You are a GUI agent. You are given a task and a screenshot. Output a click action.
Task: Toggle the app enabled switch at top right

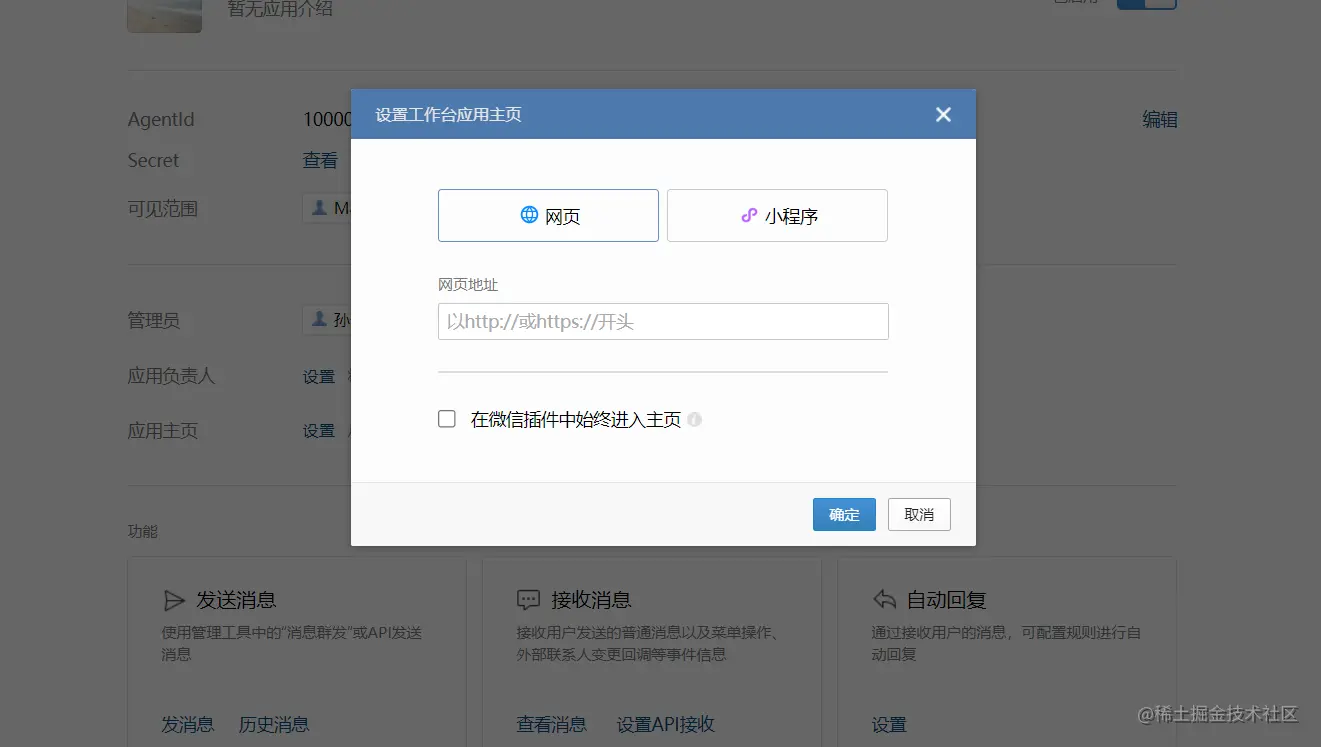click(x=1146, y=3)
